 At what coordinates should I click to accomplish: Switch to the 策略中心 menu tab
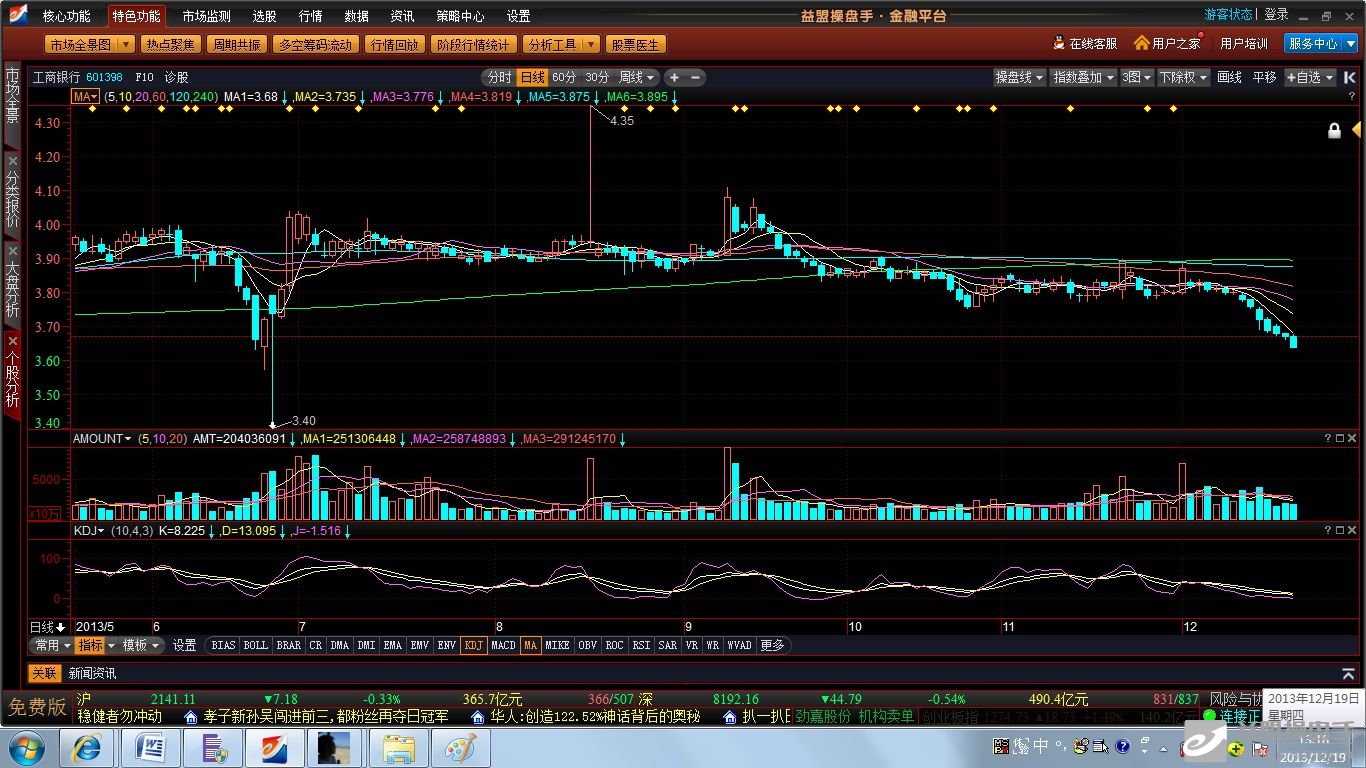pyautogui.click(x=460, y=16)
